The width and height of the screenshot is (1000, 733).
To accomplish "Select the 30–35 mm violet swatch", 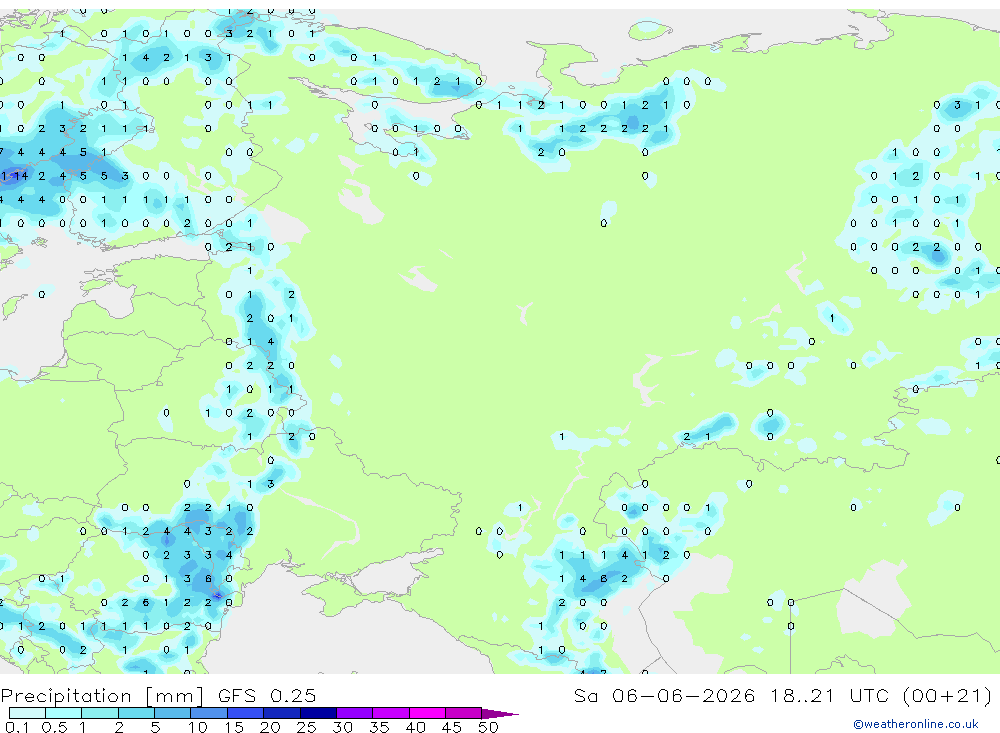I will pyautogui.click(x=355, y=713).
